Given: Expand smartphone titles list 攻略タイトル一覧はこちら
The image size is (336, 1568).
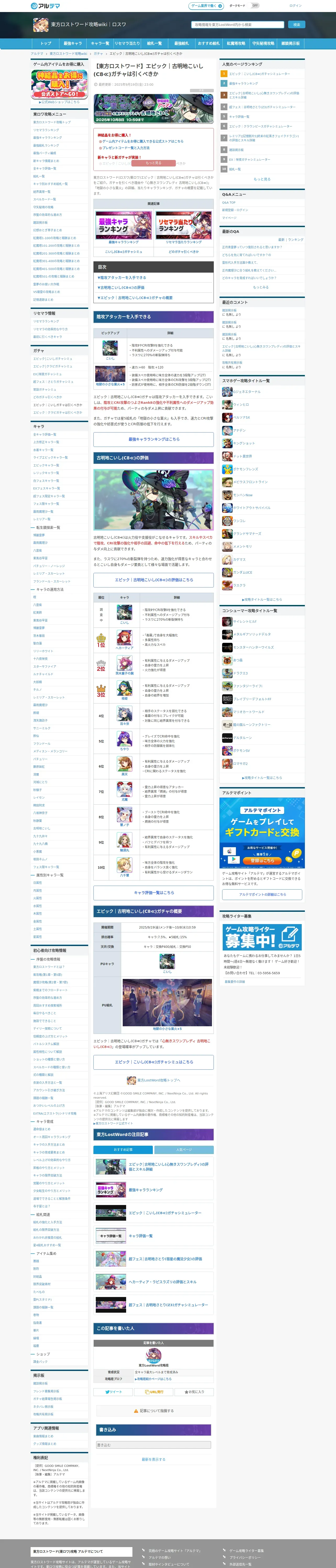Looking at the screenshot, I should point(262,599).
